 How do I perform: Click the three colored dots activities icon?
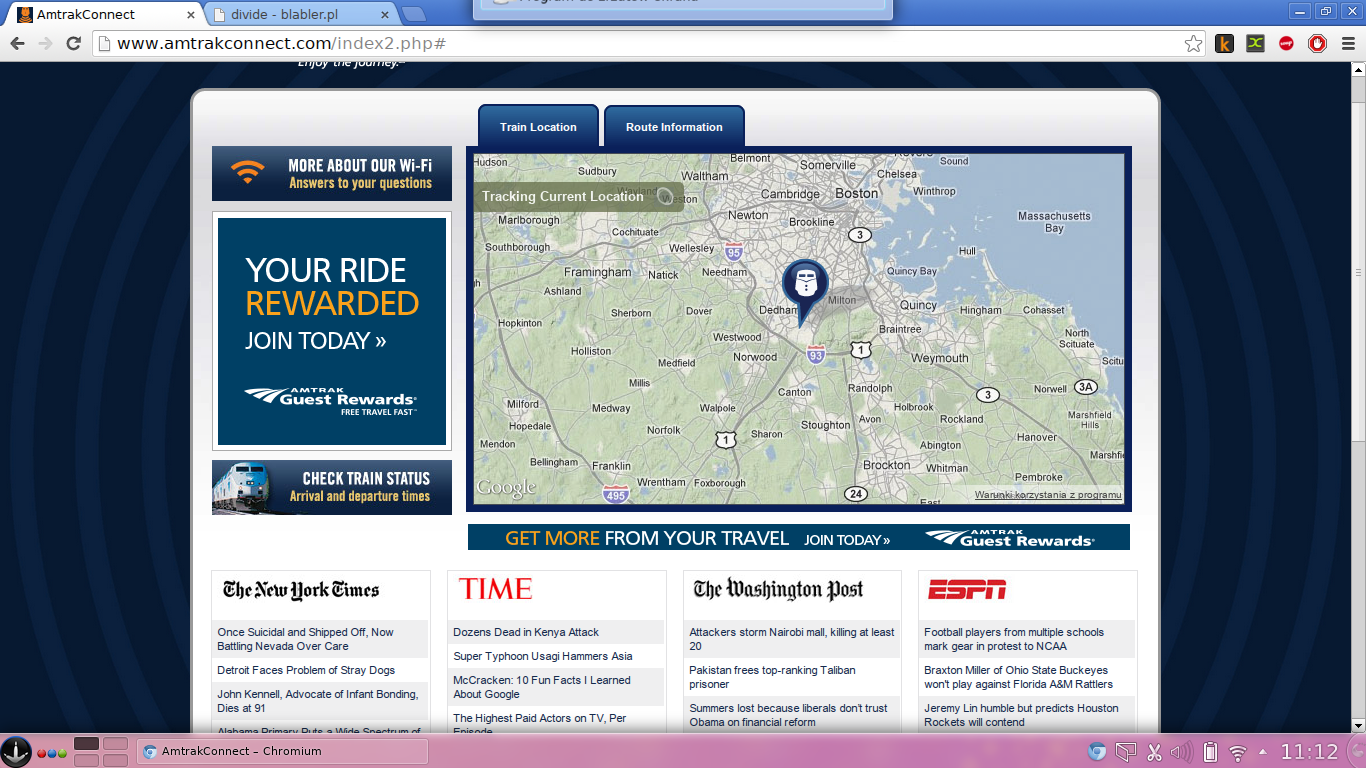(x=52, y=752)
